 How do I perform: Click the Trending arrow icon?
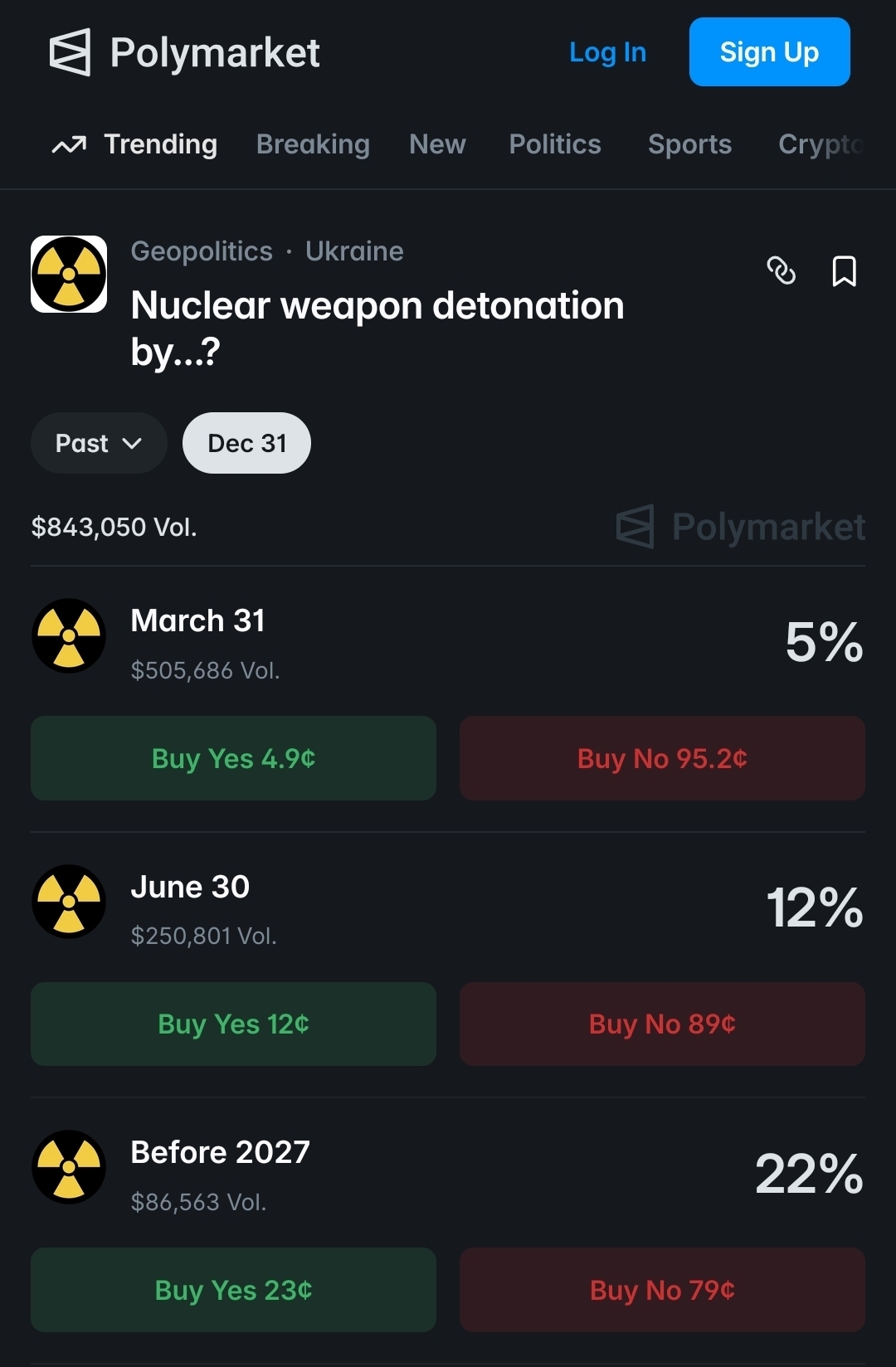click(x=69, y=145)
